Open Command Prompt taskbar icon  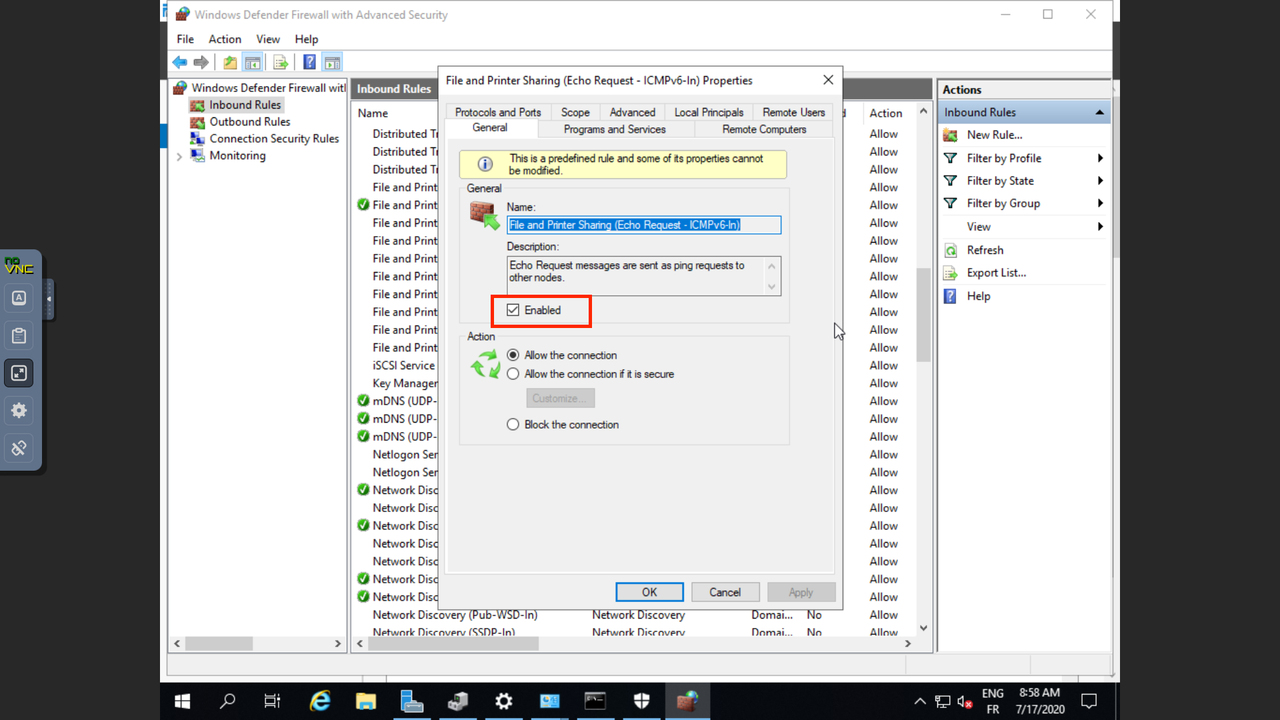click(x=595, y=701)
